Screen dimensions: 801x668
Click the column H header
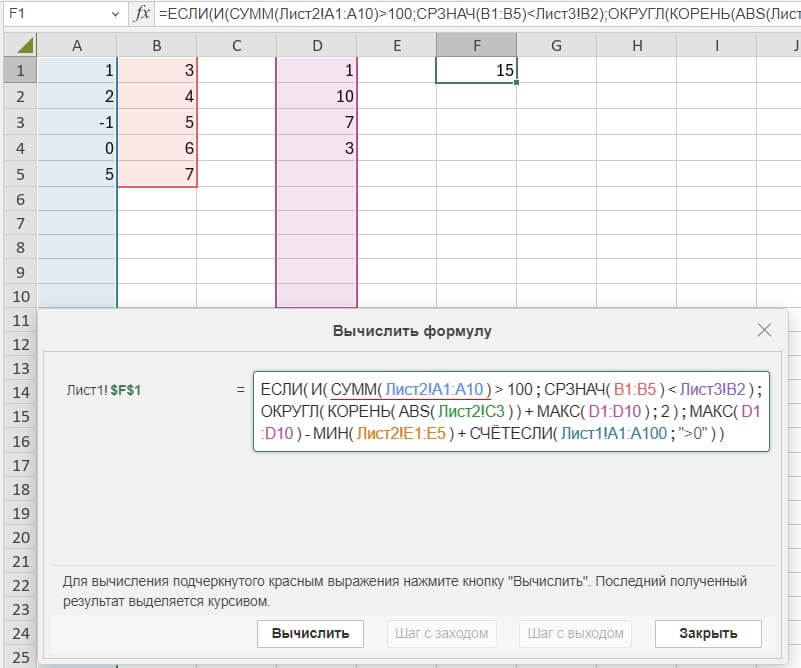pos(637,46)
